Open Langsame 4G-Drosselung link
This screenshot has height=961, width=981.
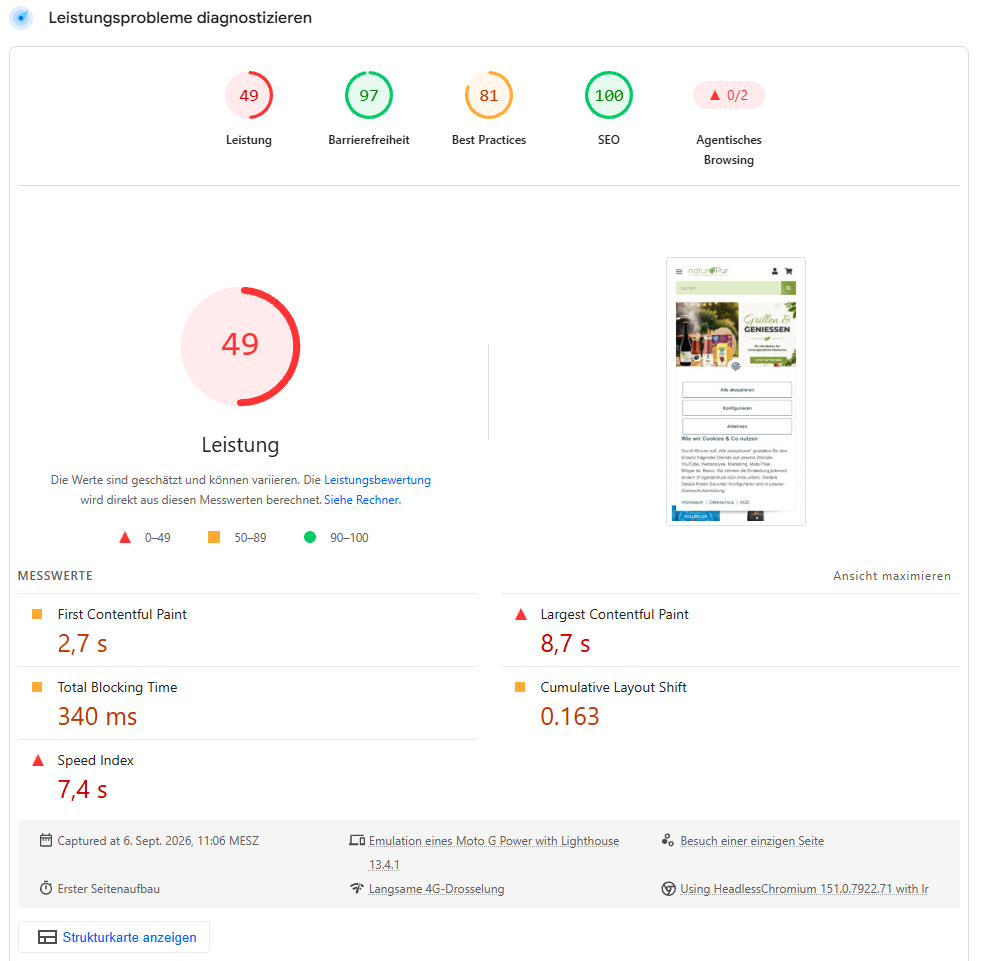click(436, 889)
